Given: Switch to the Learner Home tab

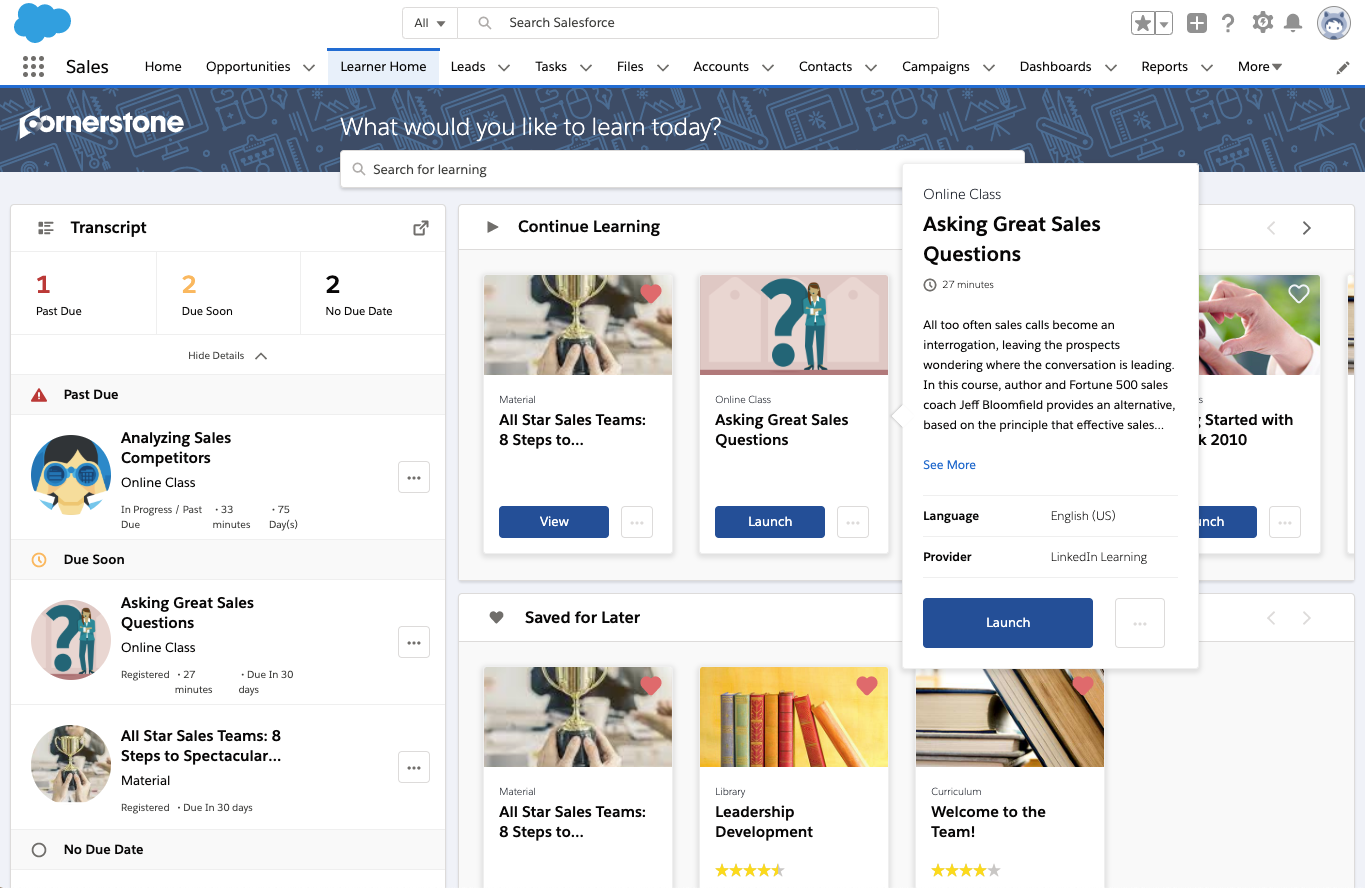Looking at the screenshot, I should click(383, 67).
